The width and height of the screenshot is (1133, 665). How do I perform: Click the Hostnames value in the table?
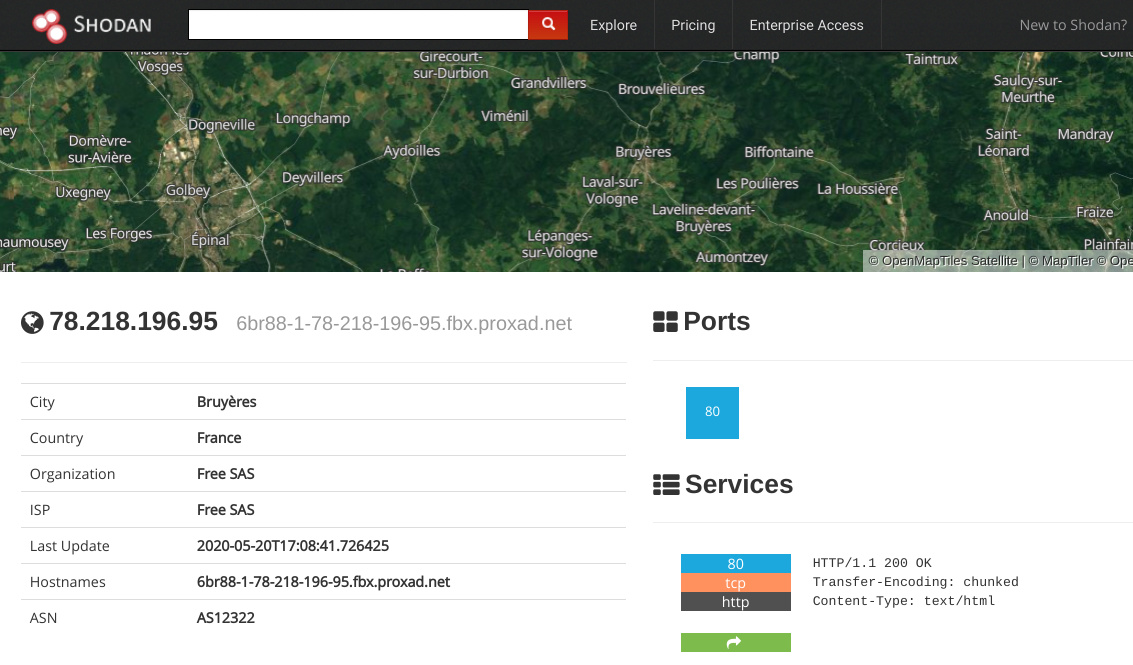pos(324,582)
